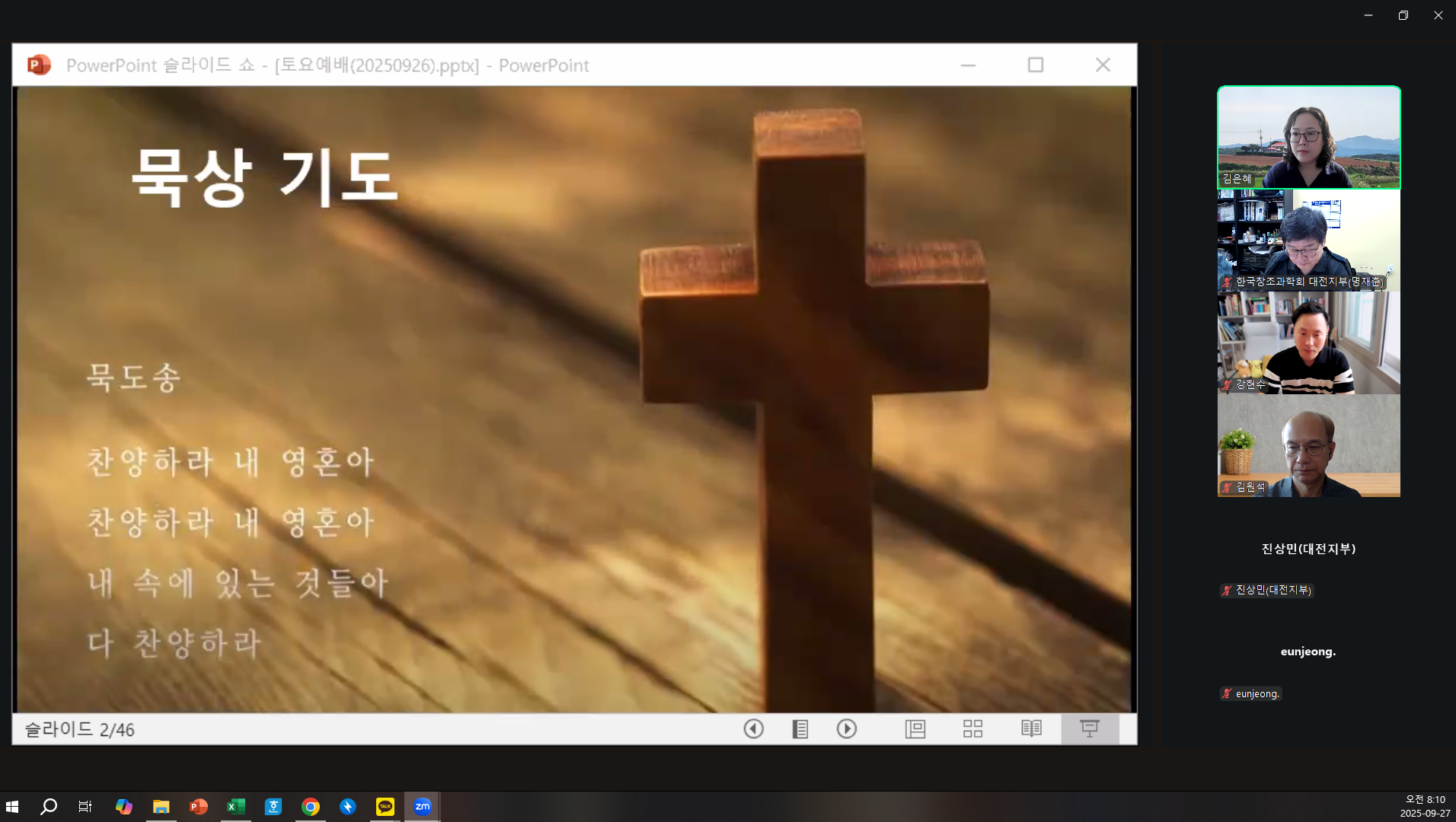The image size is (1456, 822).
Task: Click the PowerPoint logo in the title bar
Action: click(x=39, y=65)
